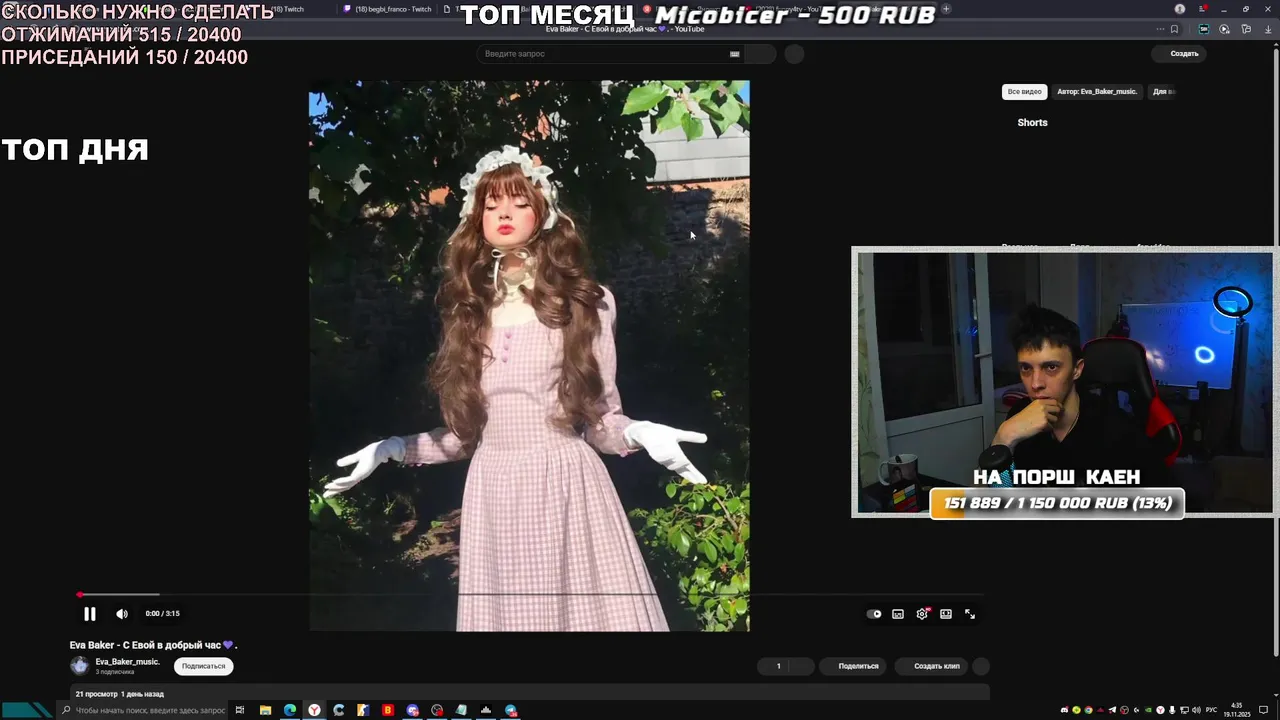This screenshot has height=720, width=1280.
Task: Switch input language РУС indicator
Action: coord(1211,710)
